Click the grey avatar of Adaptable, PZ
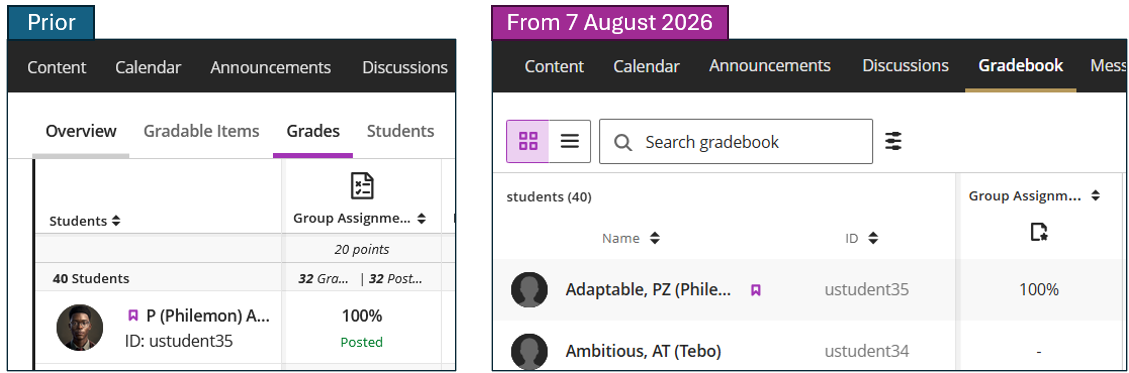The width and height of the screenshot is (1129, 373). click(529, 289)
